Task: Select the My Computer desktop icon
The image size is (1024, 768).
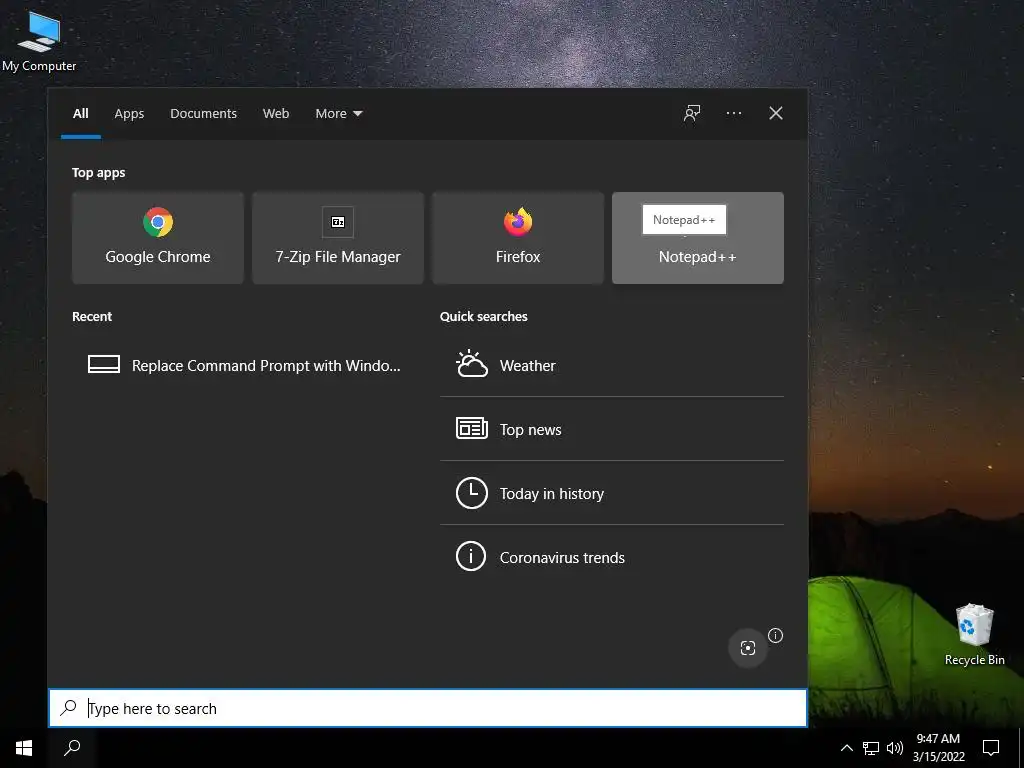Action: [x=39, y=42]
